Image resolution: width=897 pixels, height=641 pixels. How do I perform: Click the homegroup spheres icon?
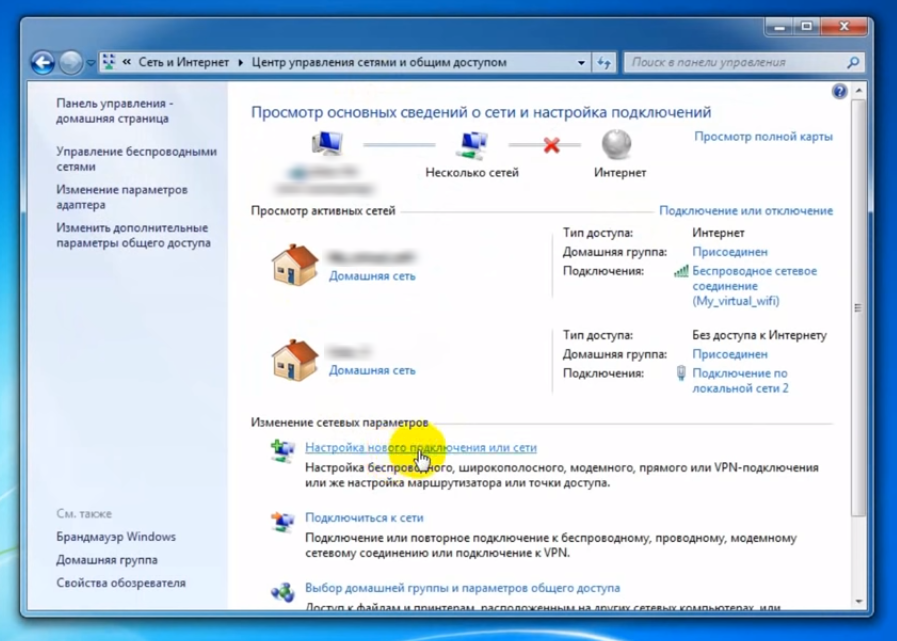(283, 592)
